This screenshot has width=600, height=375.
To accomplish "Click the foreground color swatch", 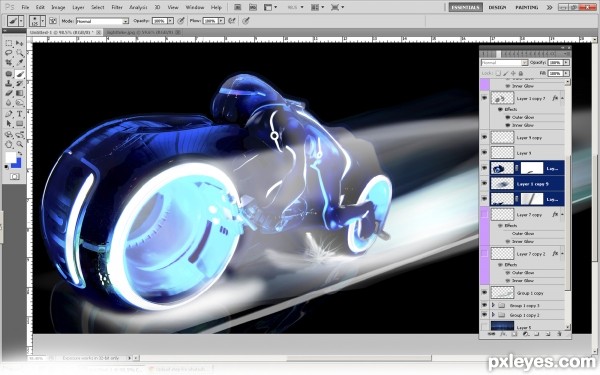I will point(10,157).
